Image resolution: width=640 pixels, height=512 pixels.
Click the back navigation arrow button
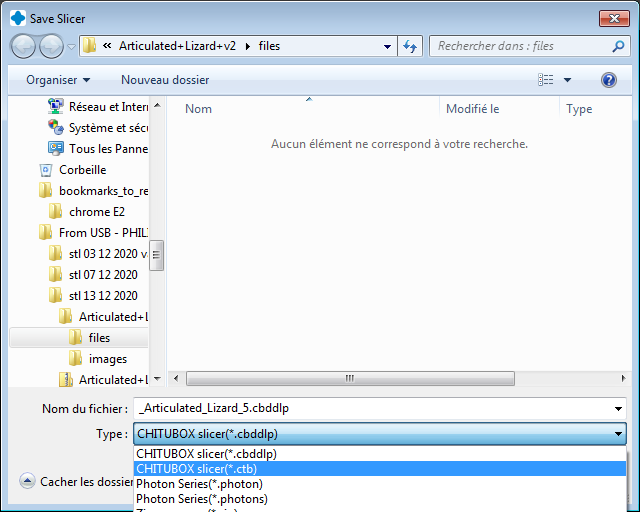23,46
